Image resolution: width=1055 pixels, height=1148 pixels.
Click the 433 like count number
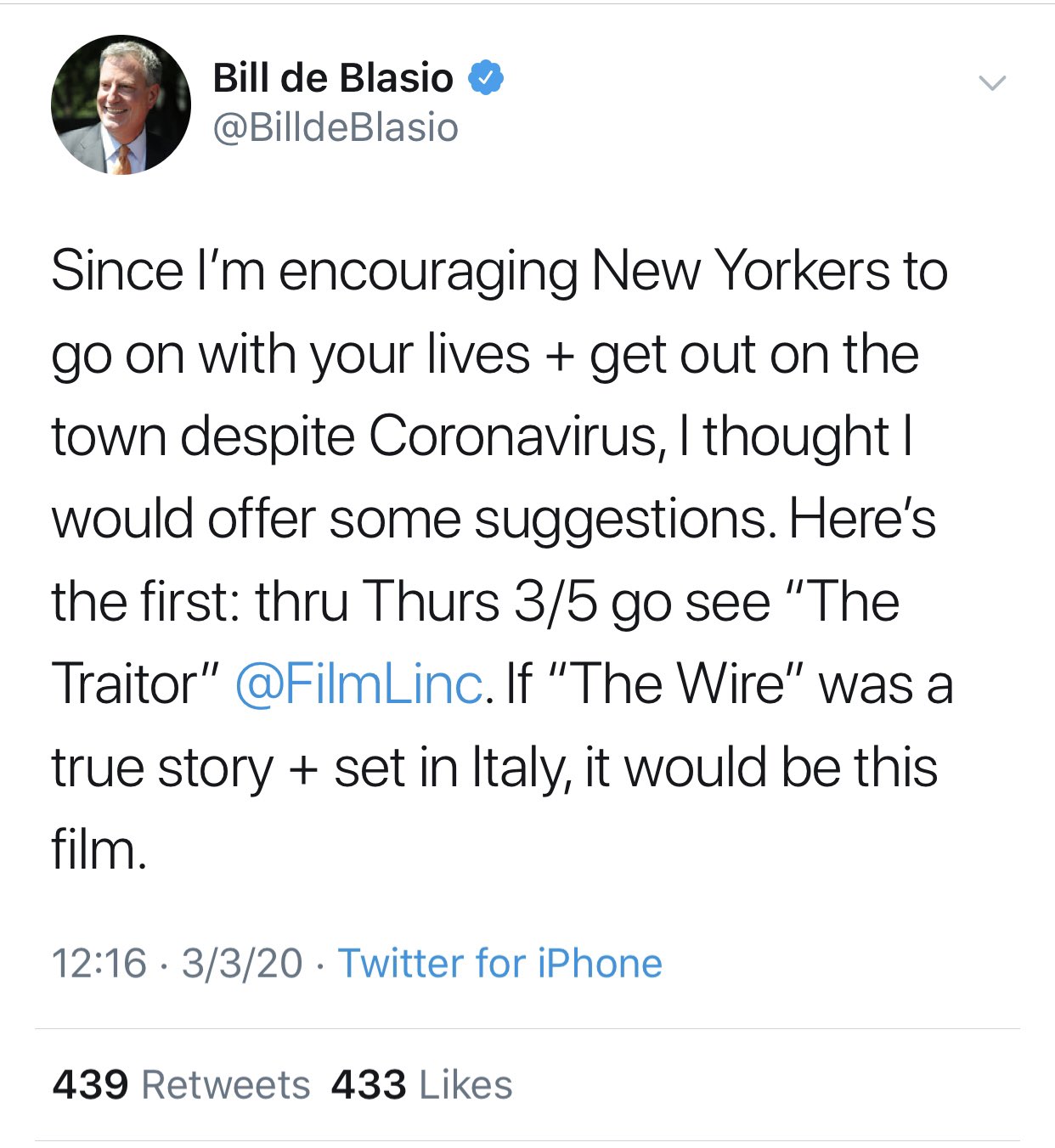[368, 1085]
